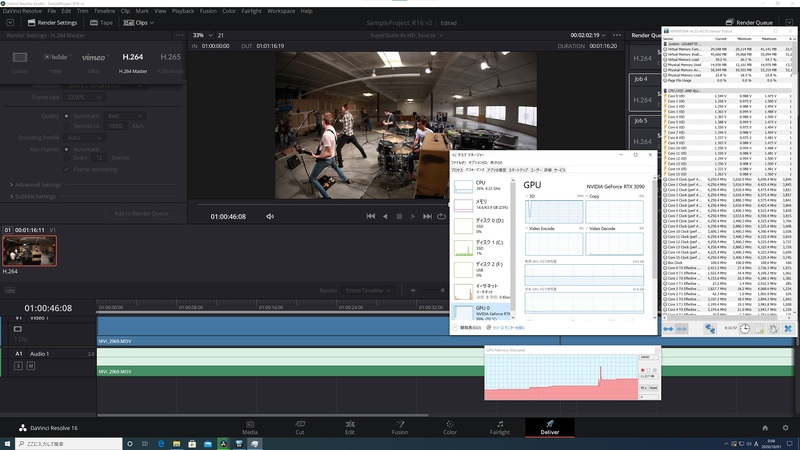Open viewer three-dot options menu
The height and width of the screenshot is (450, 800).
[617, 35]
